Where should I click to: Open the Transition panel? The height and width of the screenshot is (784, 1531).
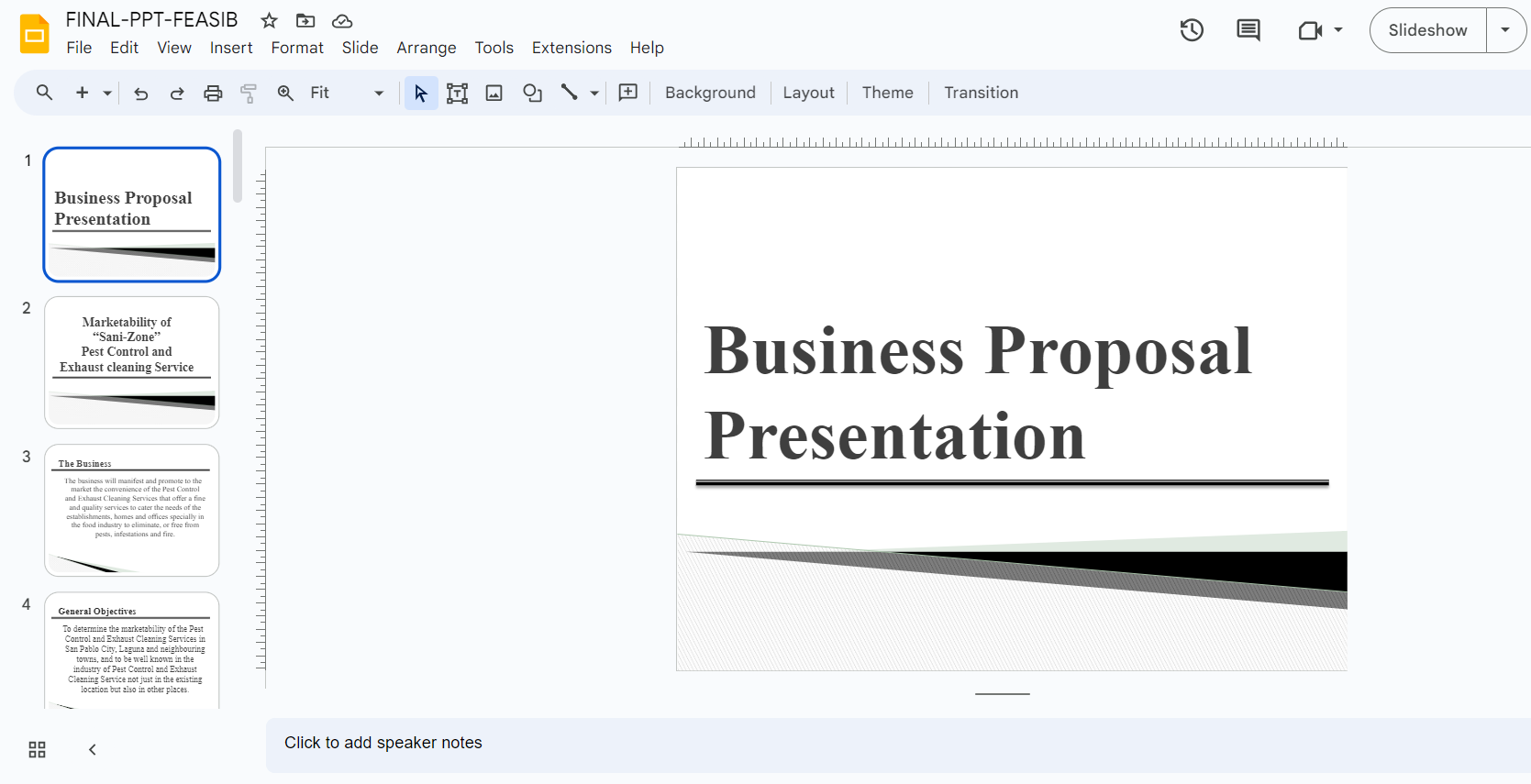(981, 93)
